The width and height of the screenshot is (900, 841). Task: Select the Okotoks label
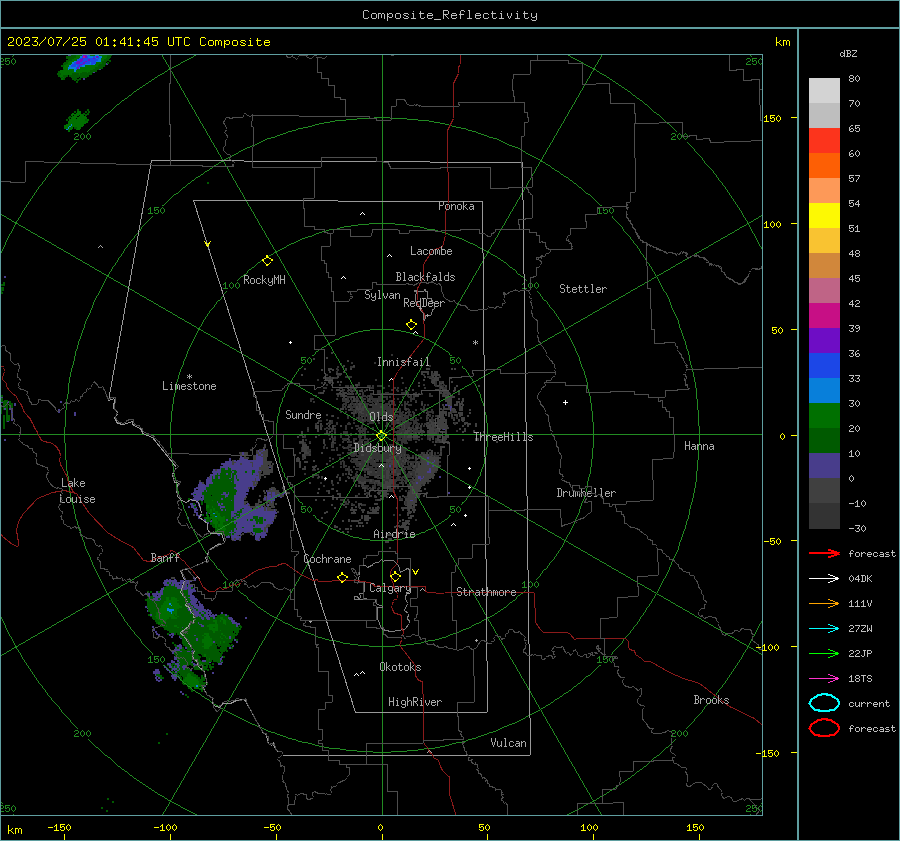point(400,667)
